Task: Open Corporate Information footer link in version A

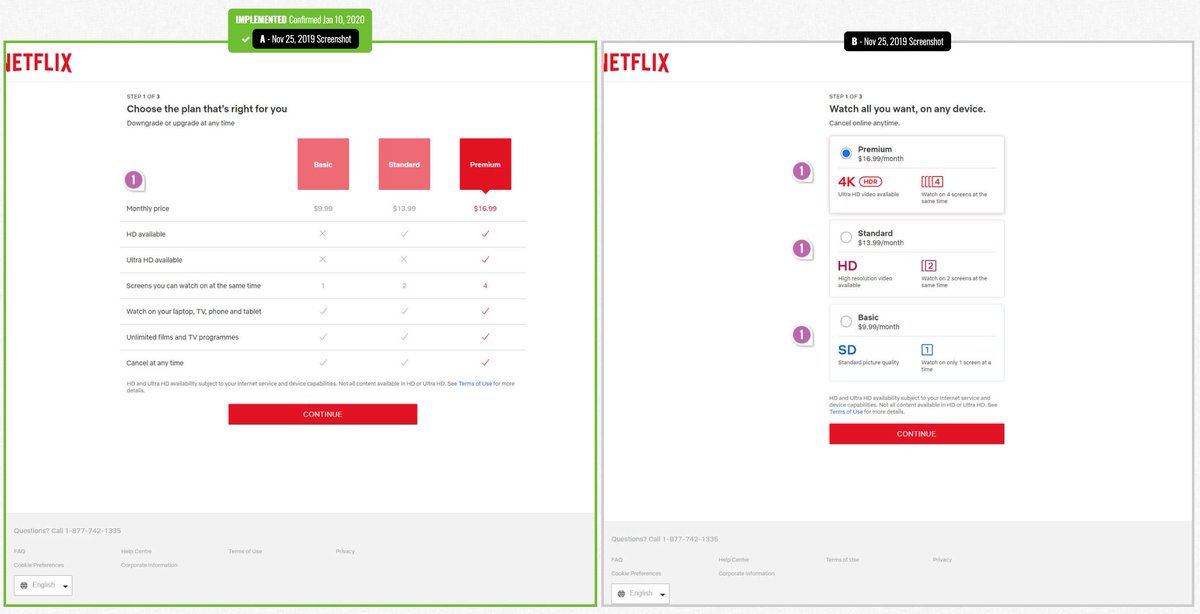Action: pos(149,565)
